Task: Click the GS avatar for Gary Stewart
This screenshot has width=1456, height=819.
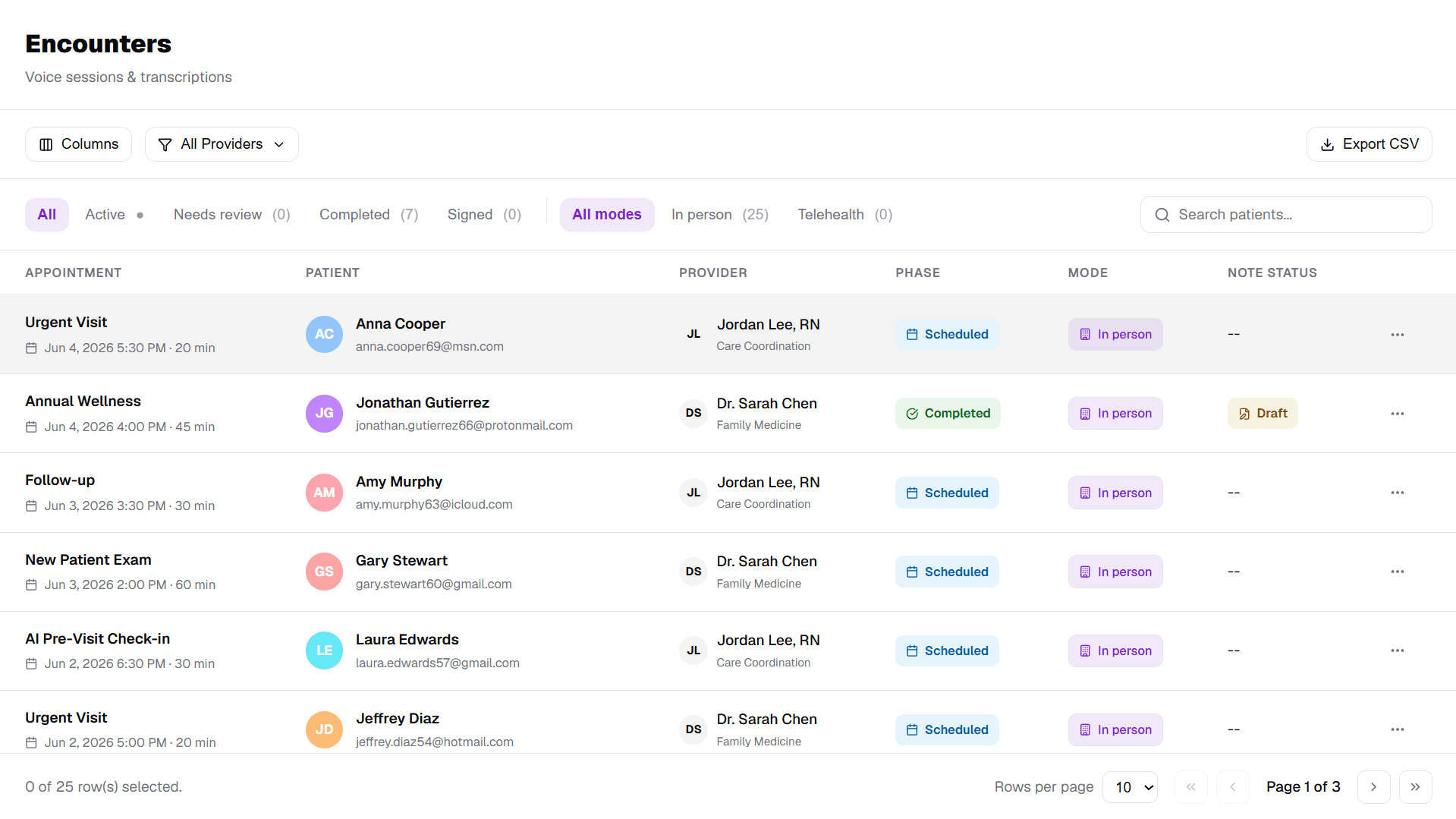Action: point(324,572)
